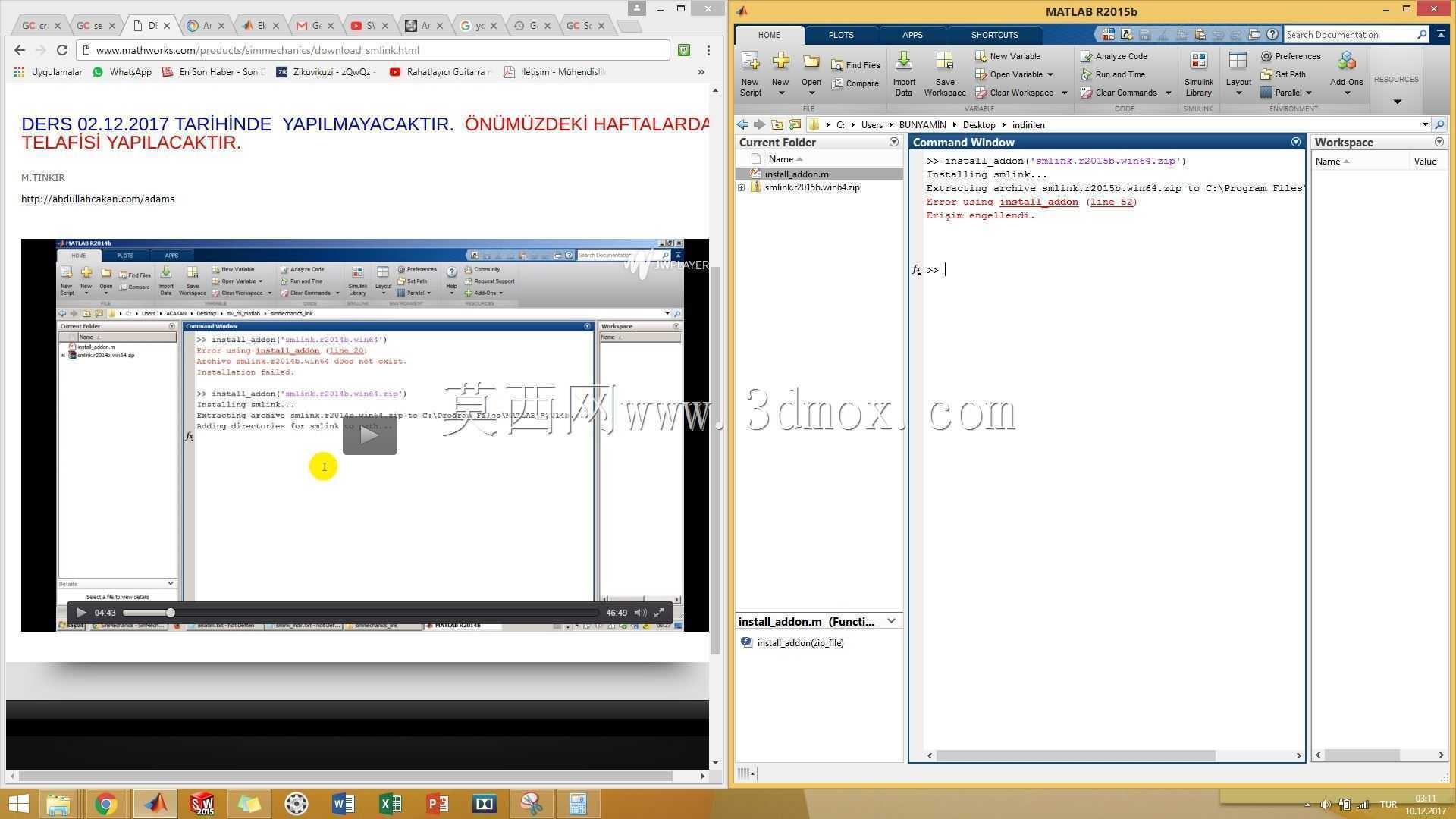Open the Compare files tool

click(x=855, y=83)
